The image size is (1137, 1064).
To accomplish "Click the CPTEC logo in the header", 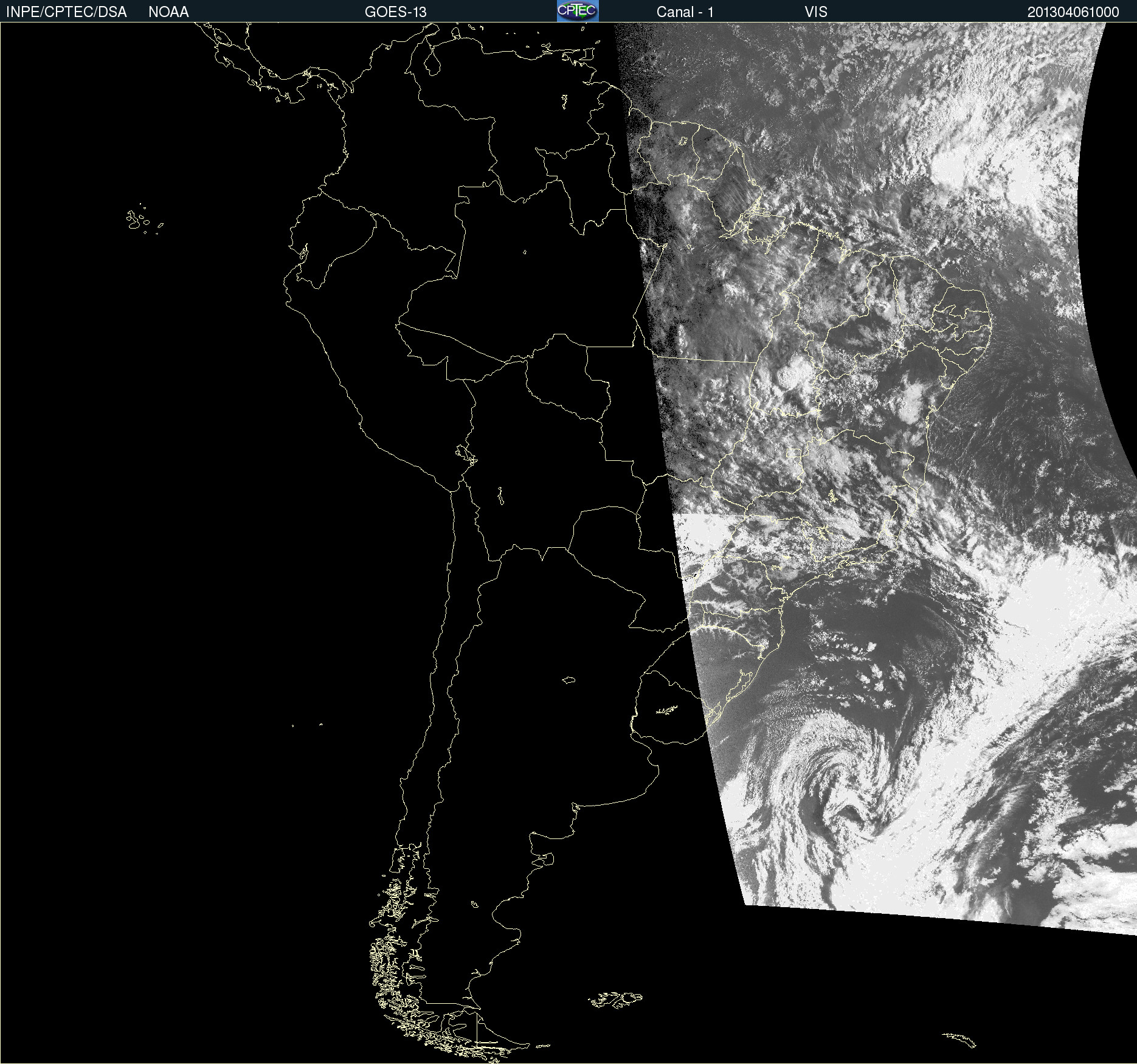I will click(x=578, y=11).
